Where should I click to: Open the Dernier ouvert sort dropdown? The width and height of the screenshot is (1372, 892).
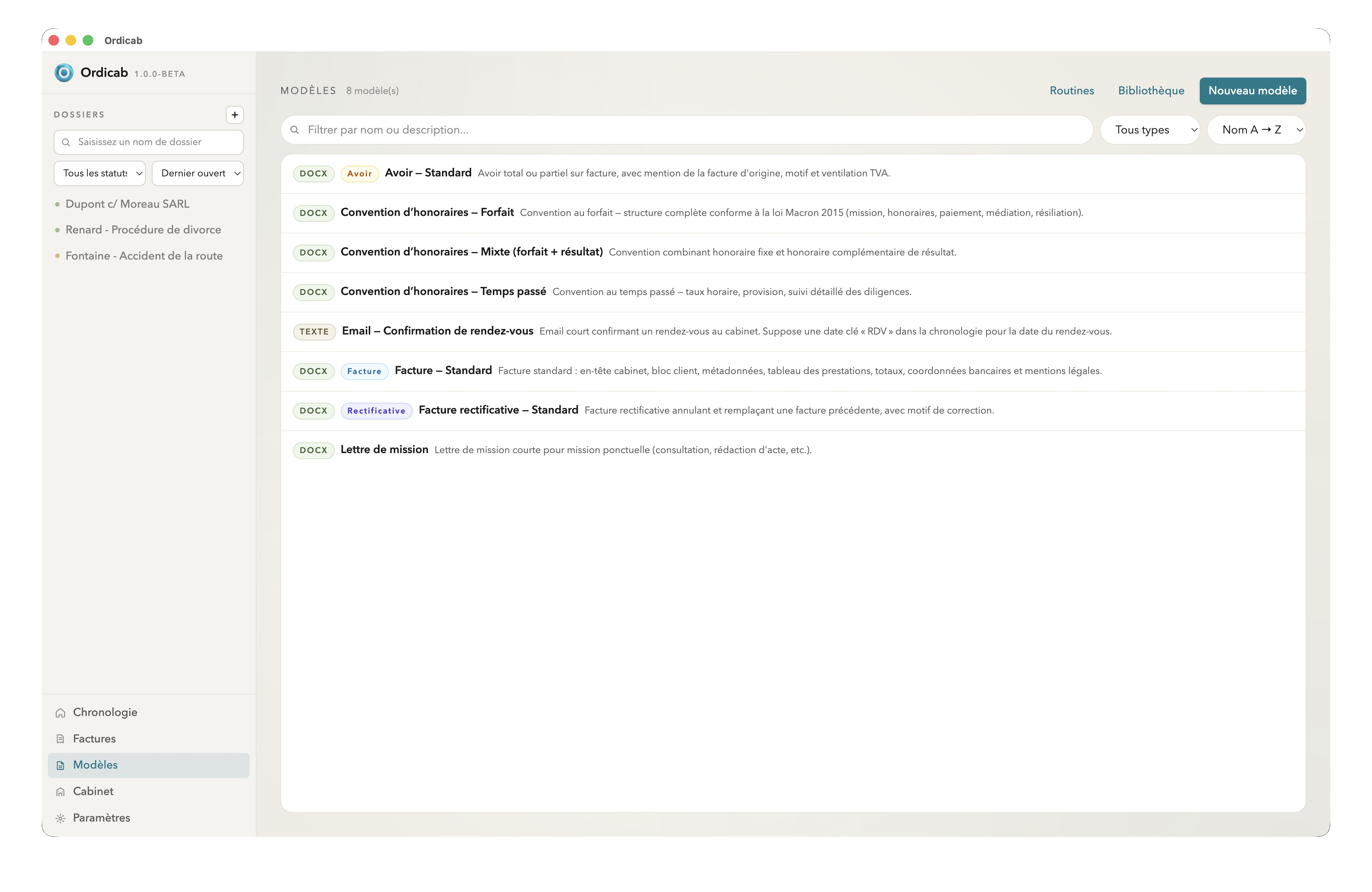(x=198, y=173)
